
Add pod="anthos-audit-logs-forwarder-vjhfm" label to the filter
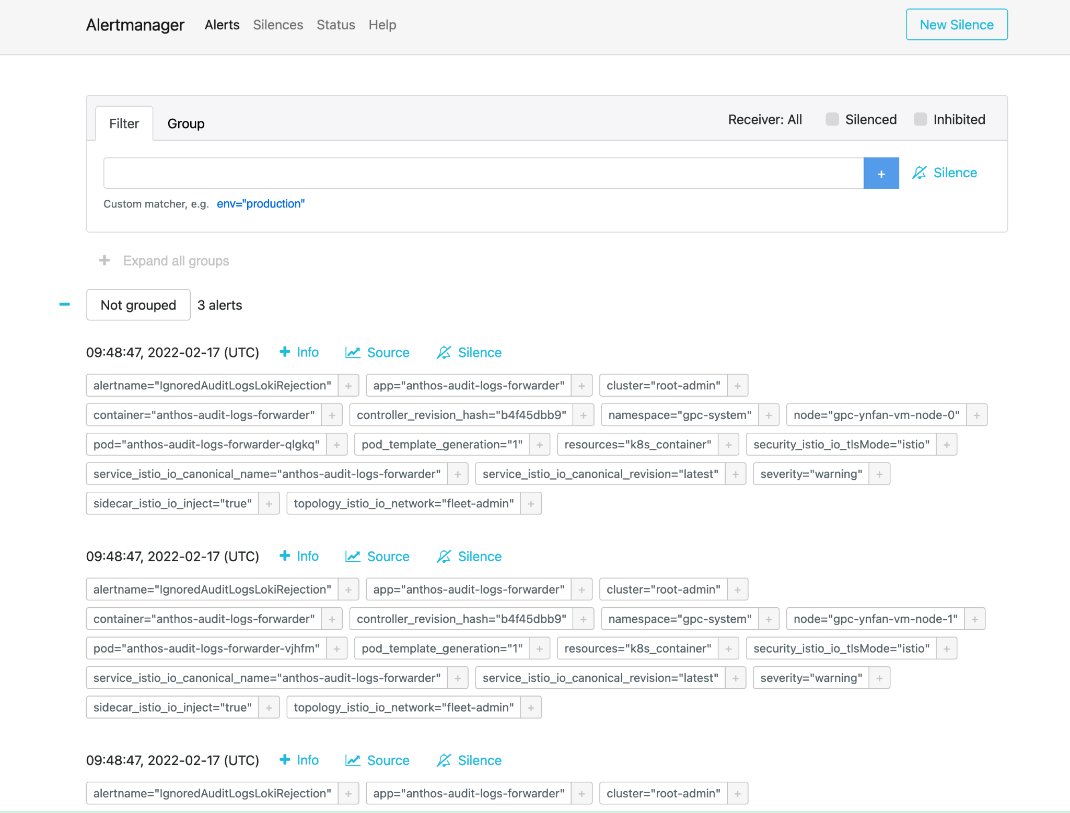337,649
